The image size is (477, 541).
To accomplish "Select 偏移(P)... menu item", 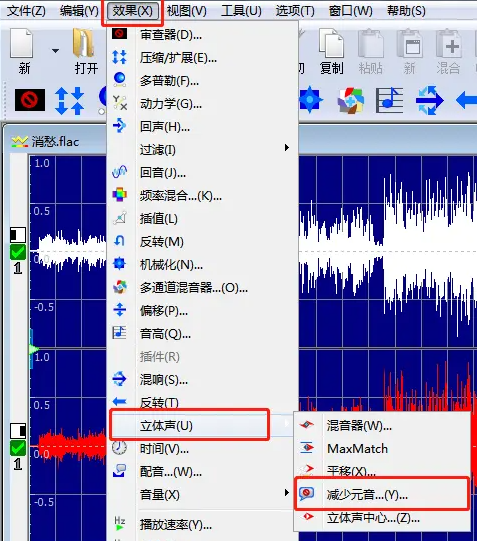I will pyautogui.click(x=202, y=311).
